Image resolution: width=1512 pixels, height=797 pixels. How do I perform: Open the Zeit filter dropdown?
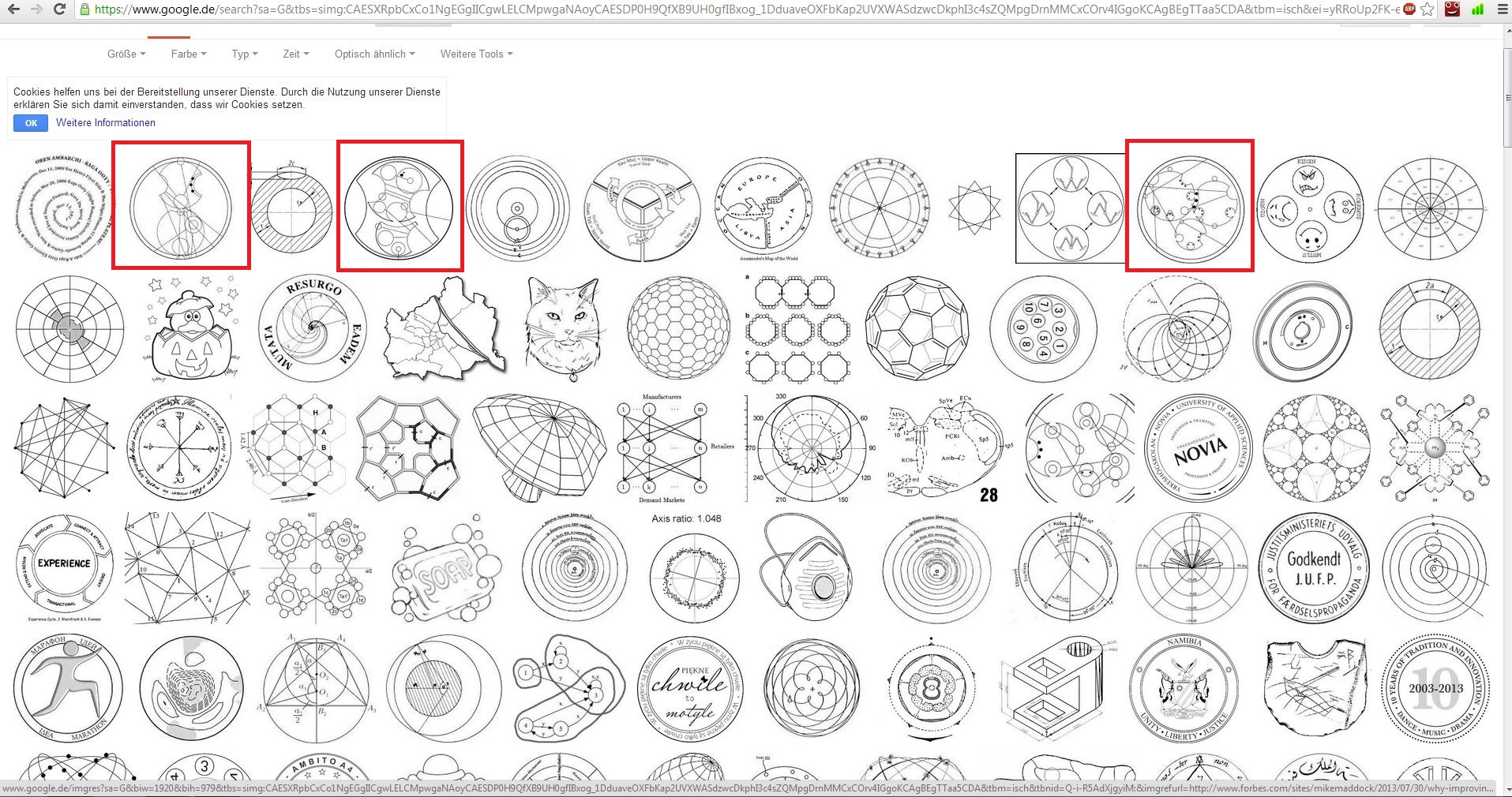click(296, 54)
